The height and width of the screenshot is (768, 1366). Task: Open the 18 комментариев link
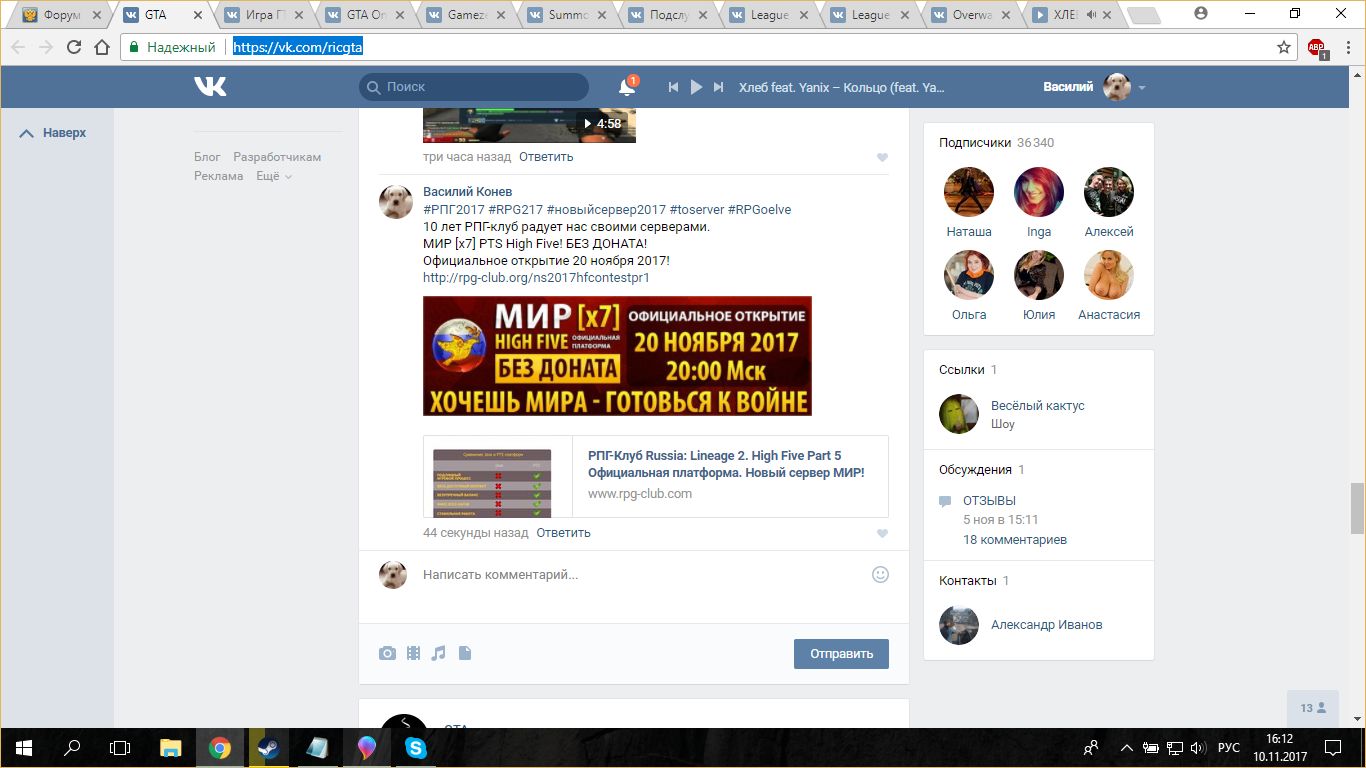coord(1015,540)
